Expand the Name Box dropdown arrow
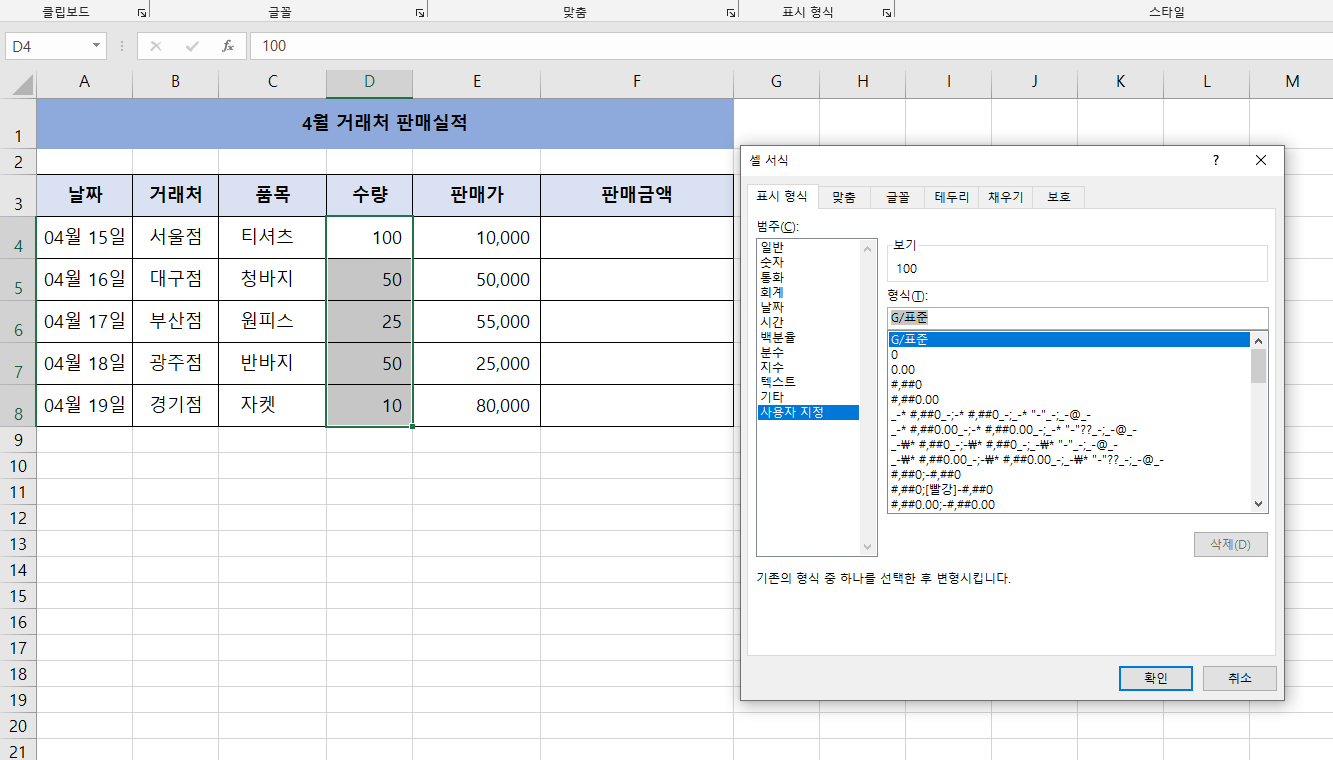The height and width of the screenshot is (760, 1333). [x=97, y=46]
